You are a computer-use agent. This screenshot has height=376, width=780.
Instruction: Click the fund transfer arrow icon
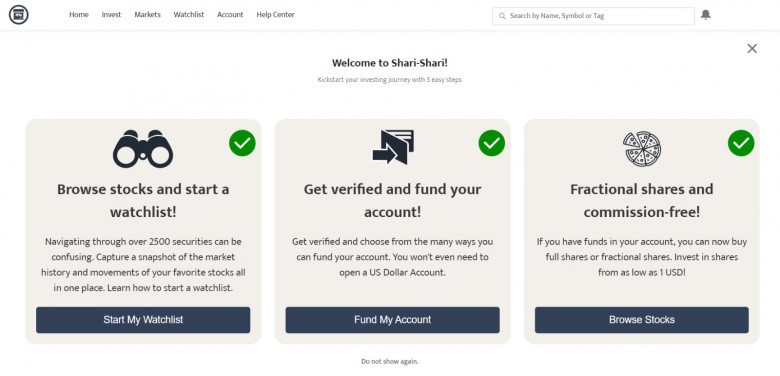click(393, 147)
